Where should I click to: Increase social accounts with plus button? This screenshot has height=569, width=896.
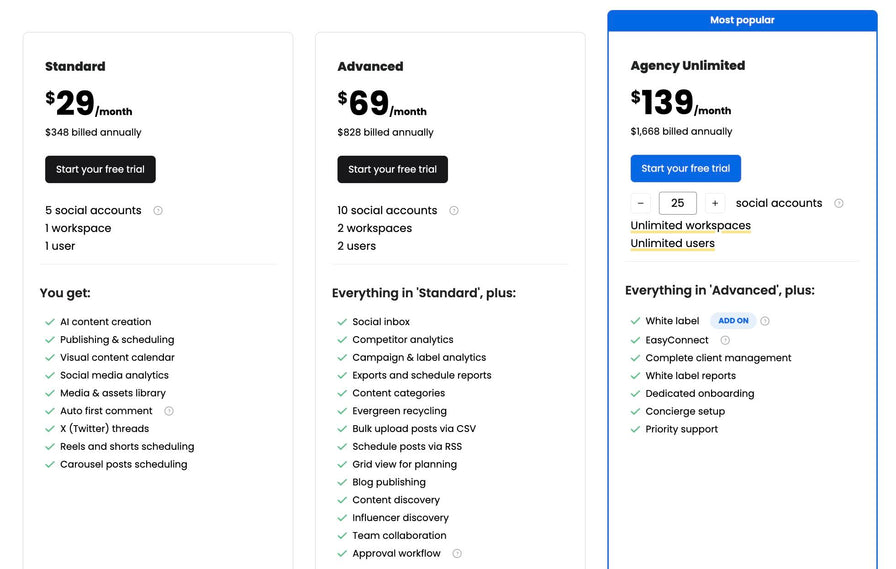click(715, 203)
